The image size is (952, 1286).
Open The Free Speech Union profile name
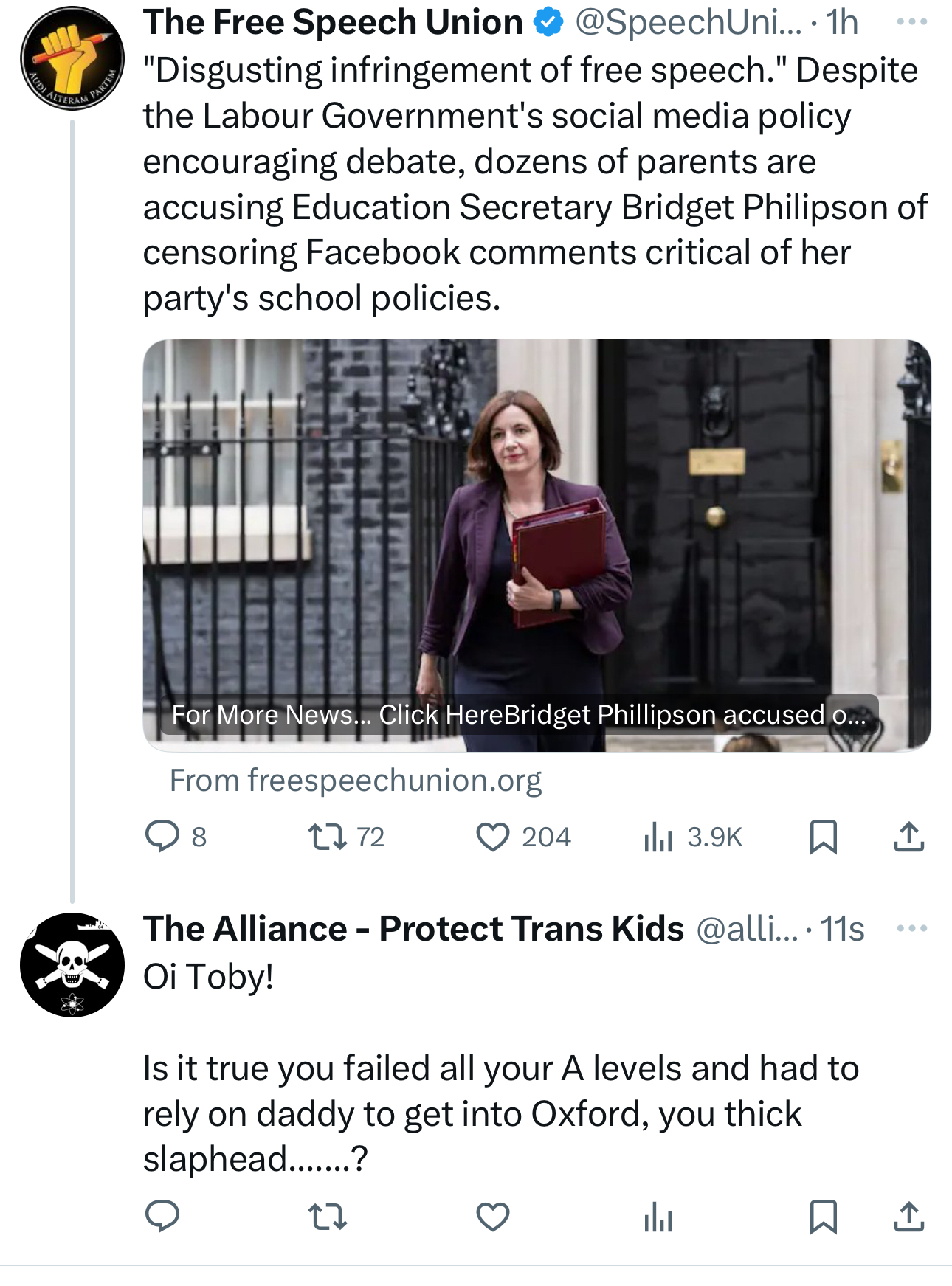334,22
